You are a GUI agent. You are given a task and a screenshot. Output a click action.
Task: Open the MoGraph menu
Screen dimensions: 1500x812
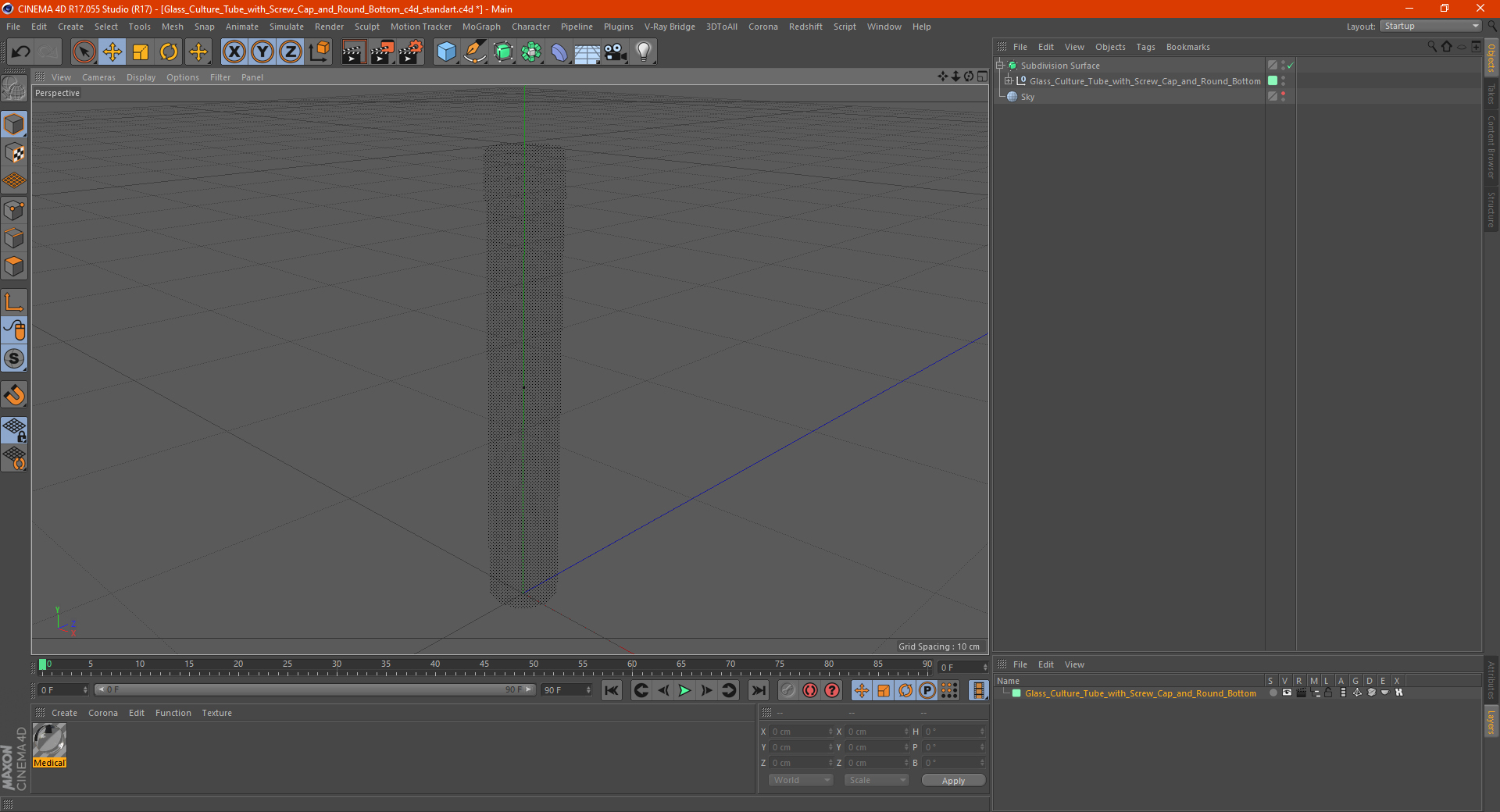(481, 27)
